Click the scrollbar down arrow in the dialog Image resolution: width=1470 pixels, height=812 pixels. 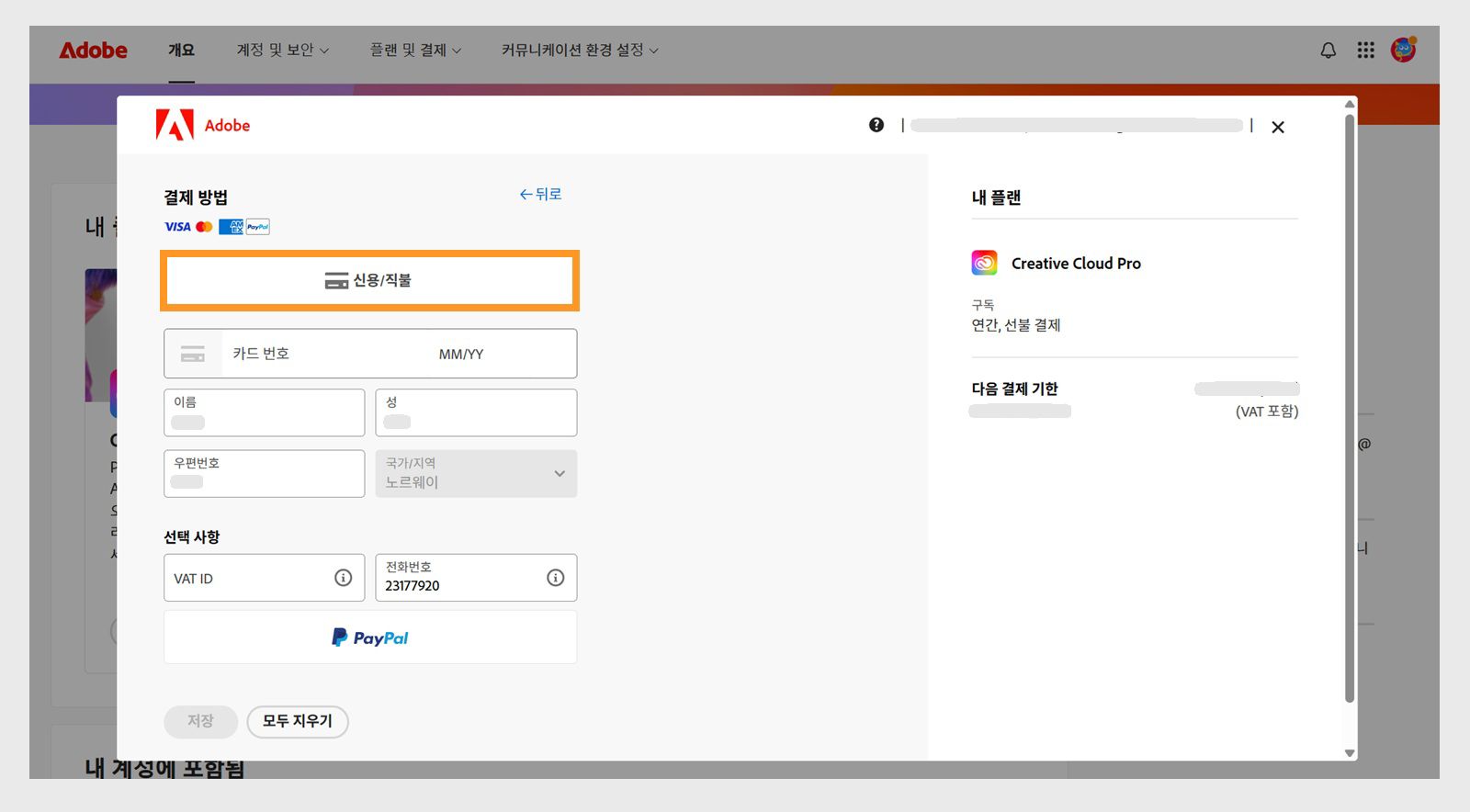tap(1350, 753)
